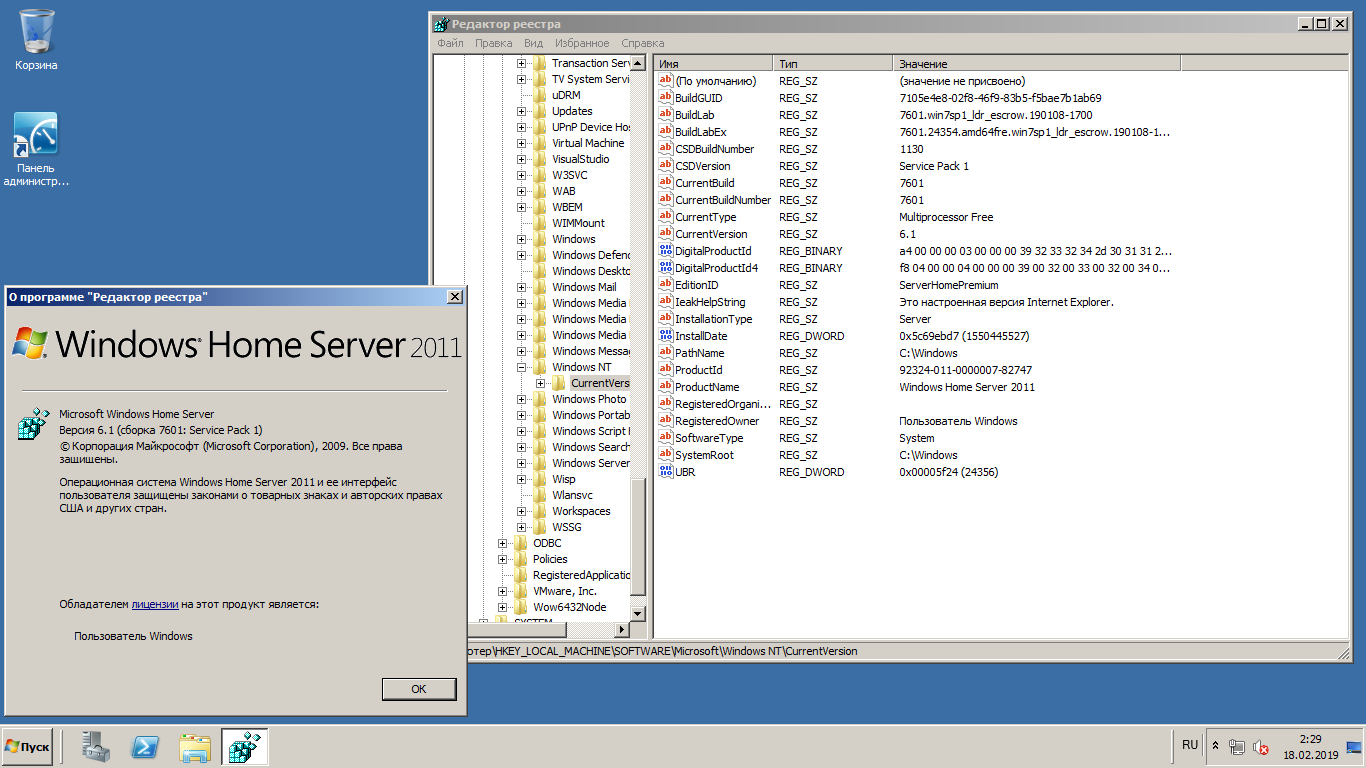The width and height of the screenshot is (1366, 768).
Task: Switch to Registry Editor taskbar button
Action: (x=245, y=747)
